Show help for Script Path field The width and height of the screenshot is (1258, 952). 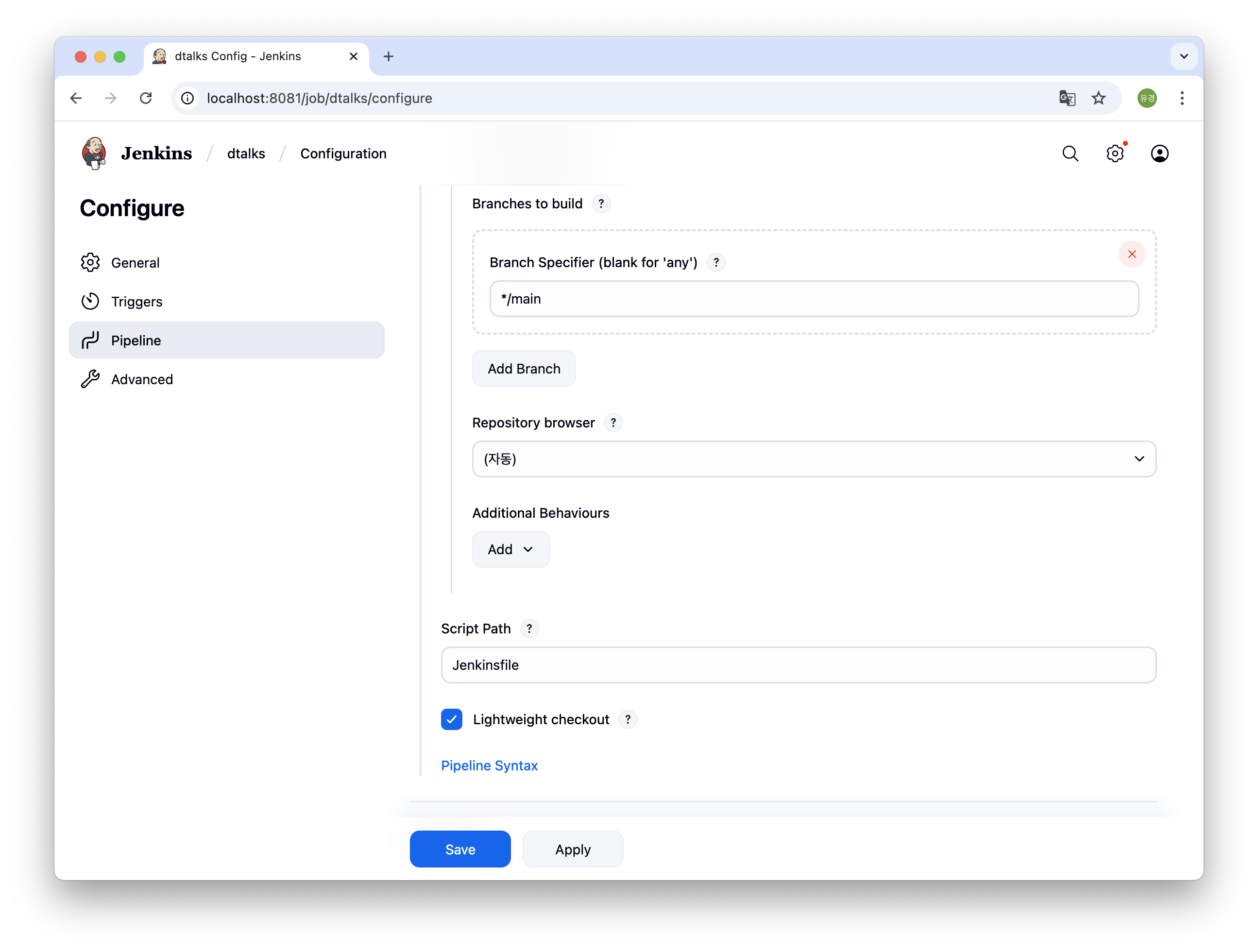click(x=529, y=629)
